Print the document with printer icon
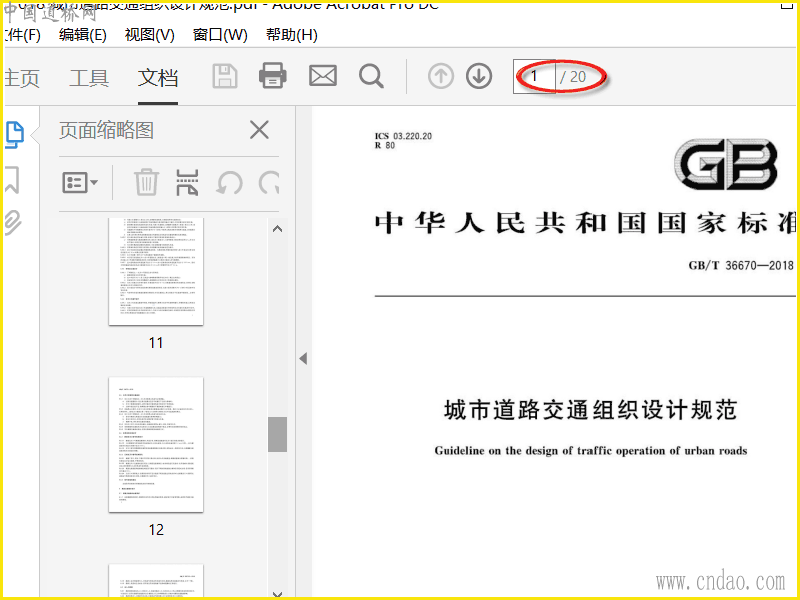This screenshot has width=800, height=600. tap(273, 76)
